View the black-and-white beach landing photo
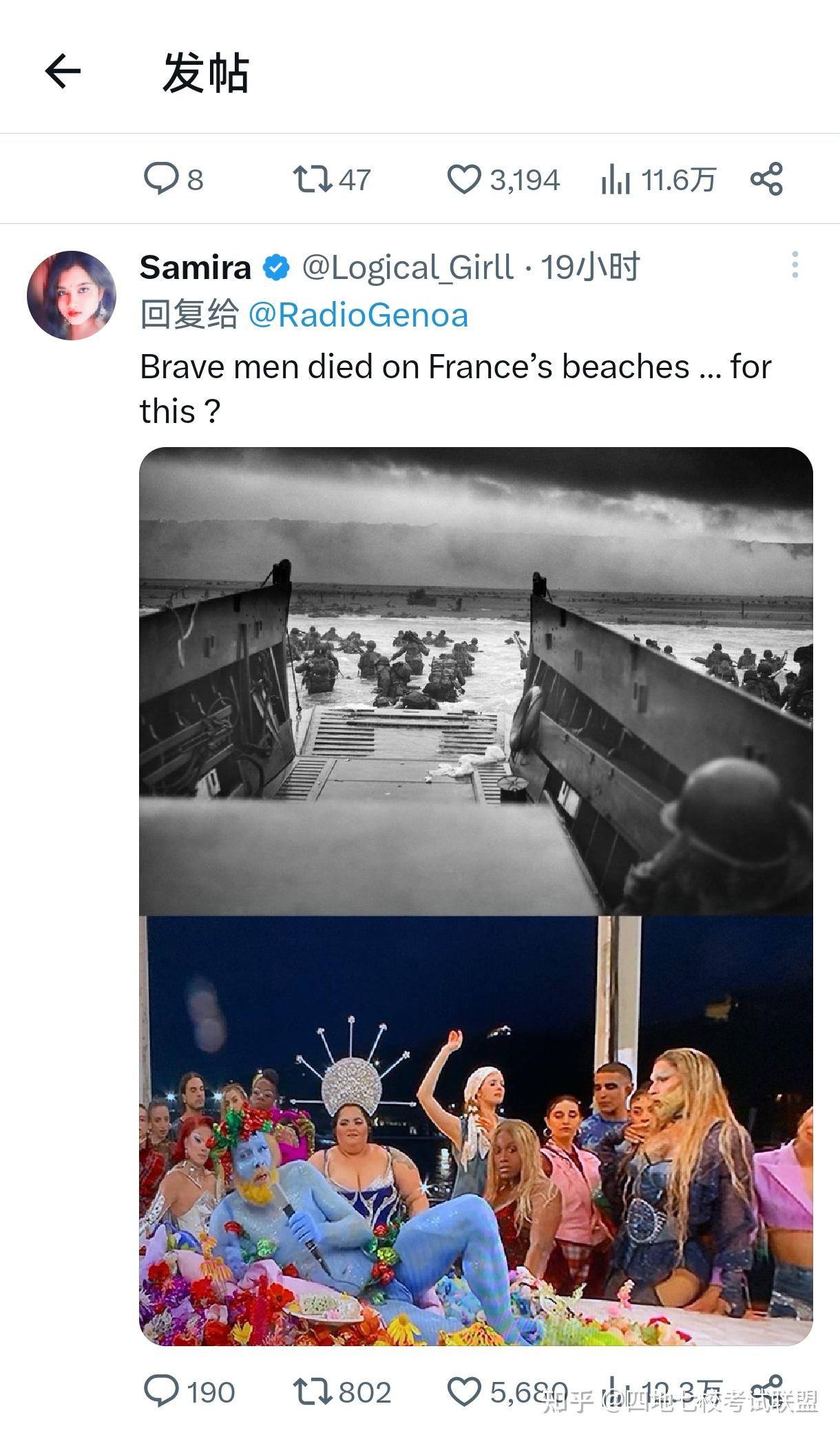The height and width of the screenshot is (1435, 840). [476, 681]
